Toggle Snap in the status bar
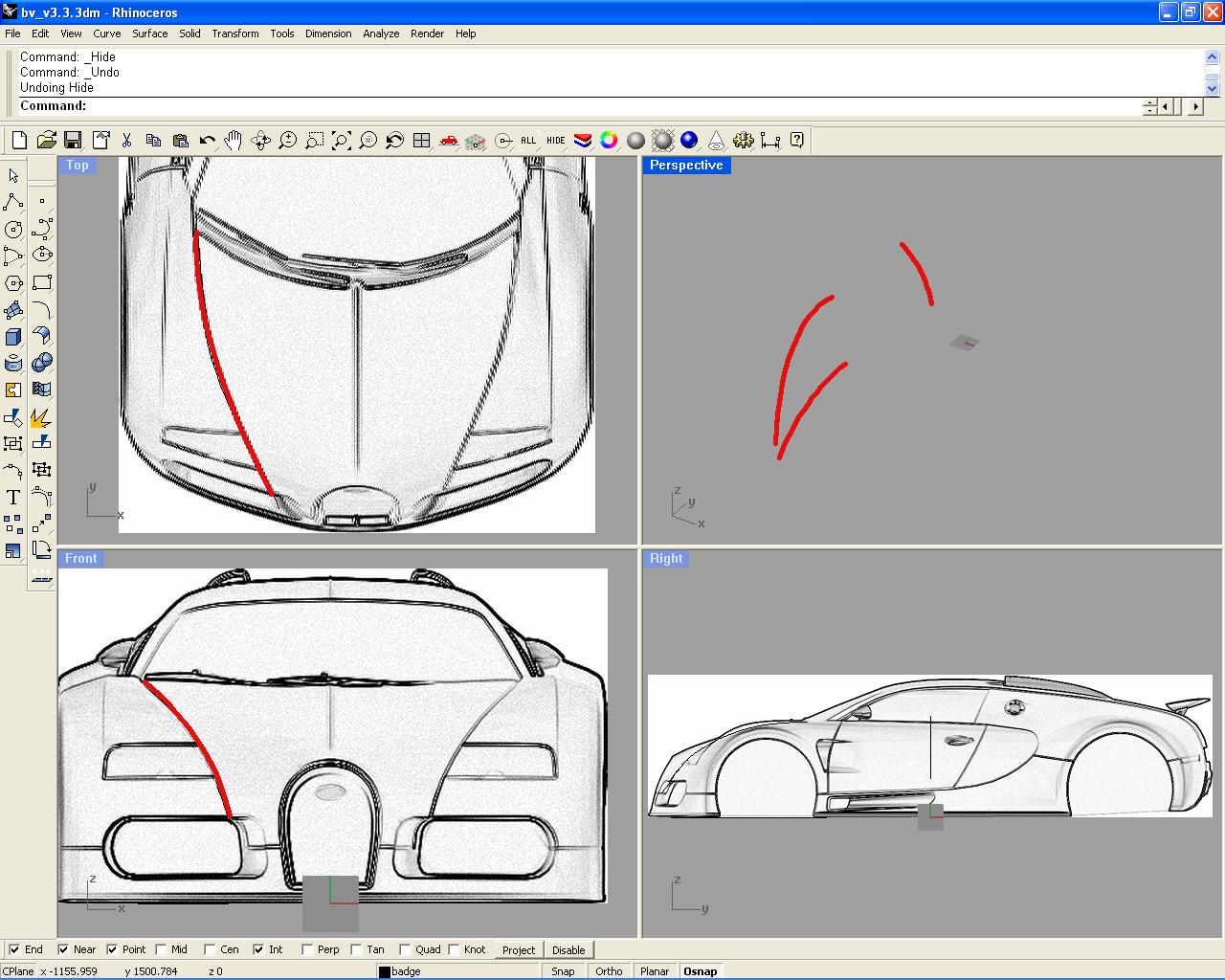 point(563,971)
